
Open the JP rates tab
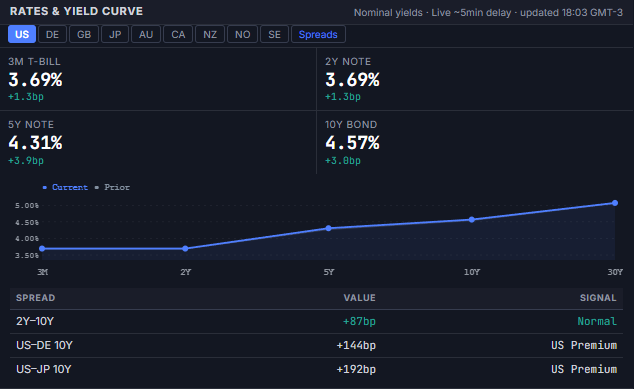coord(115,34)
